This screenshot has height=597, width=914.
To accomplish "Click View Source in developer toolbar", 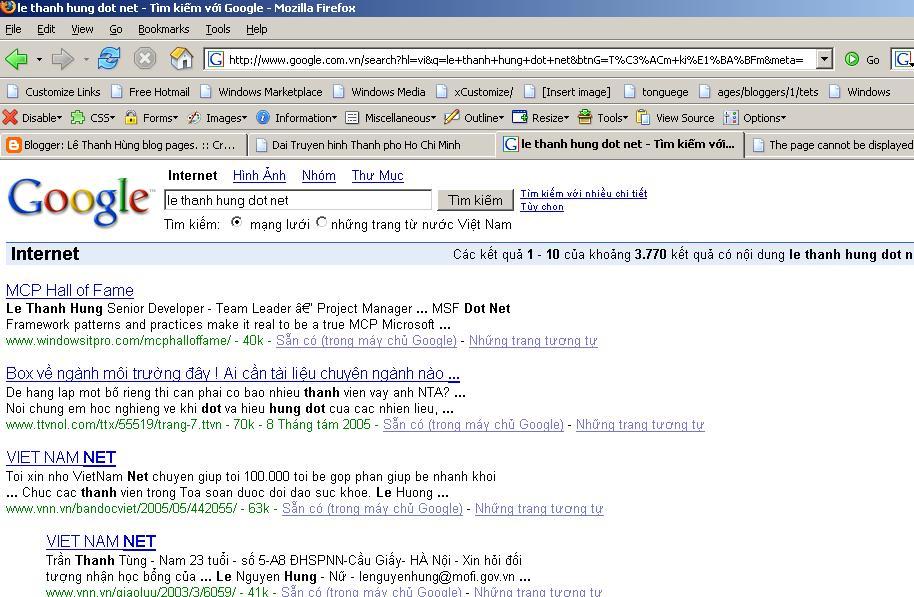I will pos(675,118).
